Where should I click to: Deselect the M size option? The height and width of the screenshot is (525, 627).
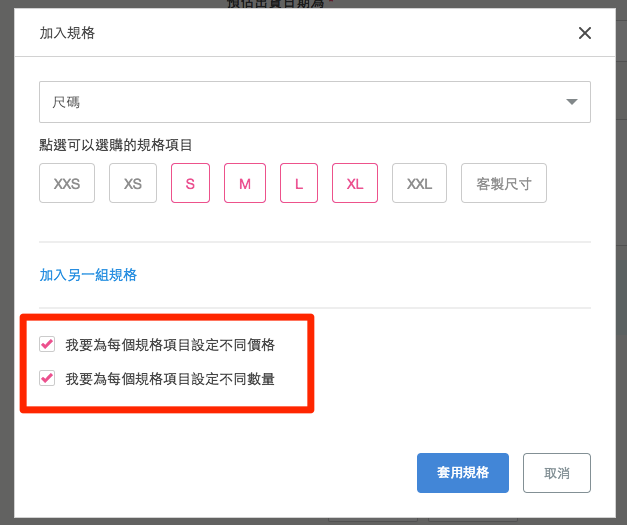245,183
